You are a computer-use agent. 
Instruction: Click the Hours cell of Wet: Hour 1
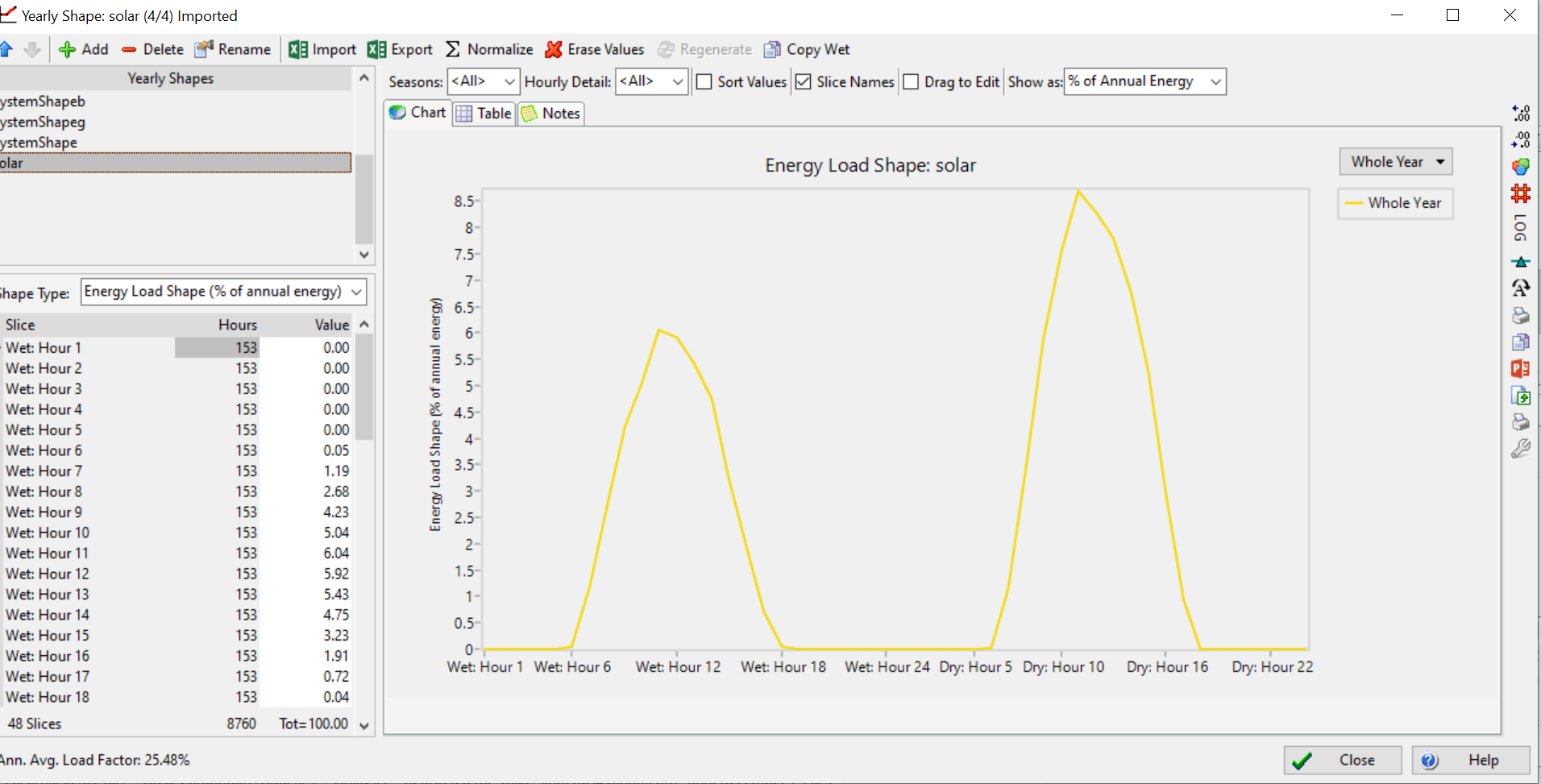217,348
